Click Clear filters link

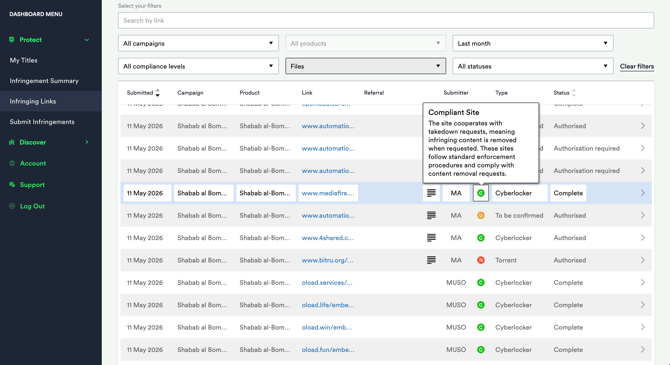point(637,66)
